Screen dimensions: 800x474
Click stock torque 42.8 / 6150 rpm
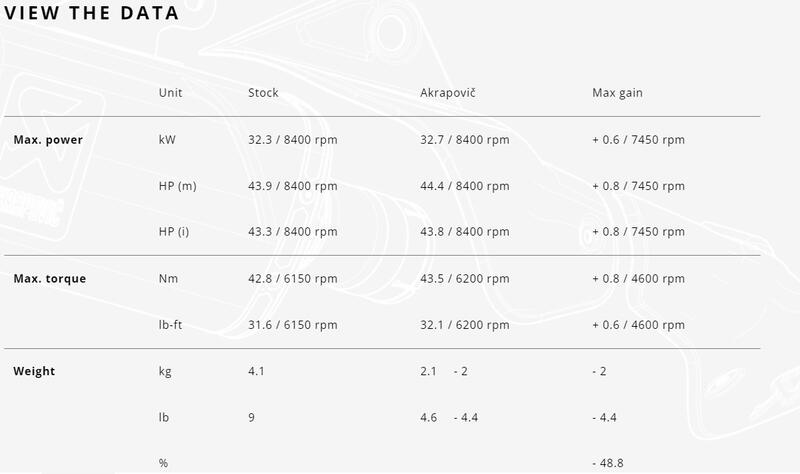point(292,279)
